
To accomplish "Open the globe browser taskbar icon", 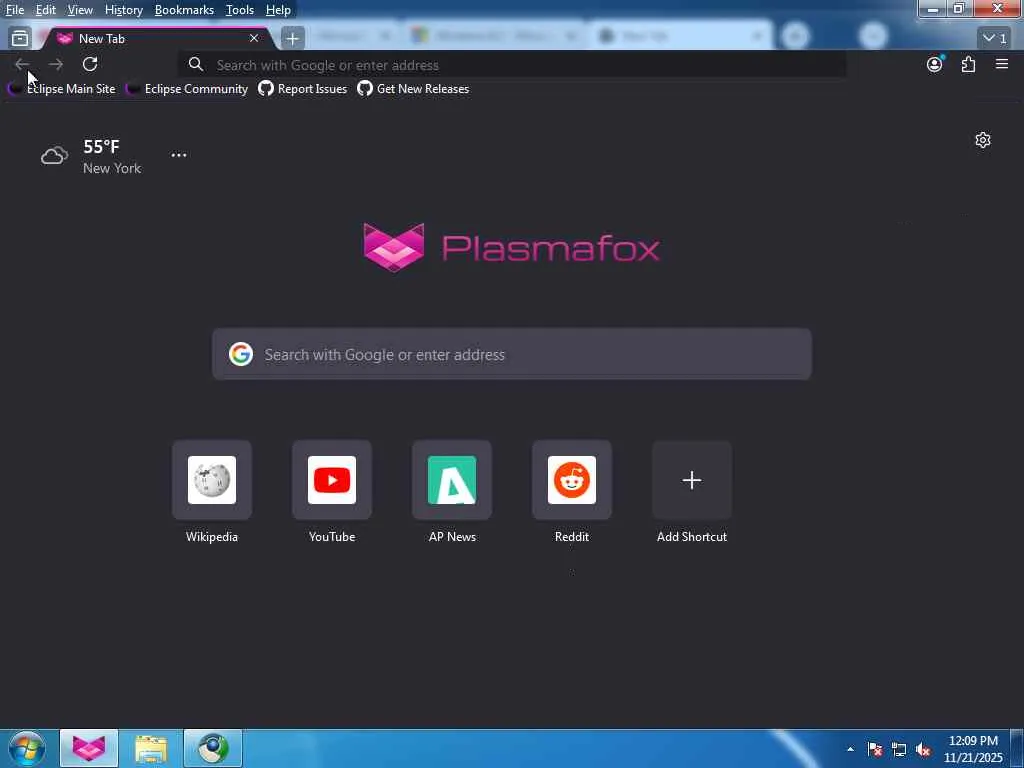I will [213, 748].
